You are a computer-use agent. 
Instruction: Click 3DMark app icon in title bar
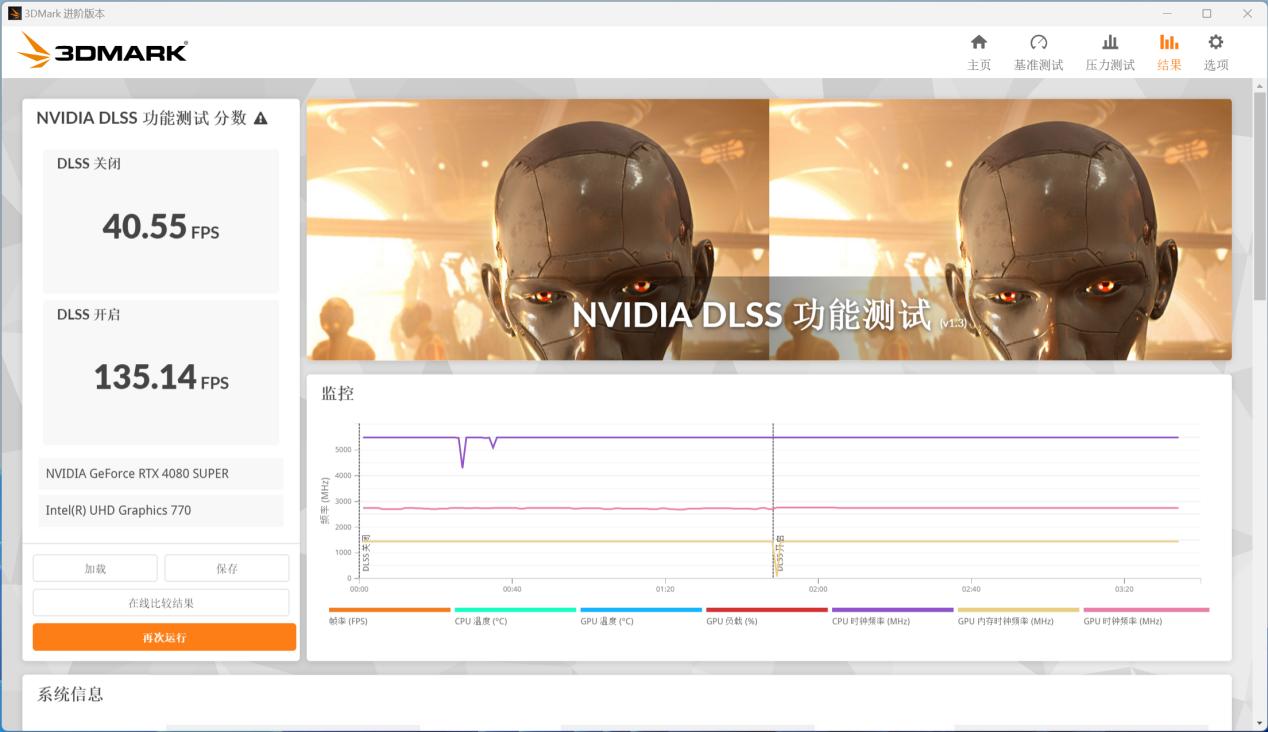[x=14, y=13]
